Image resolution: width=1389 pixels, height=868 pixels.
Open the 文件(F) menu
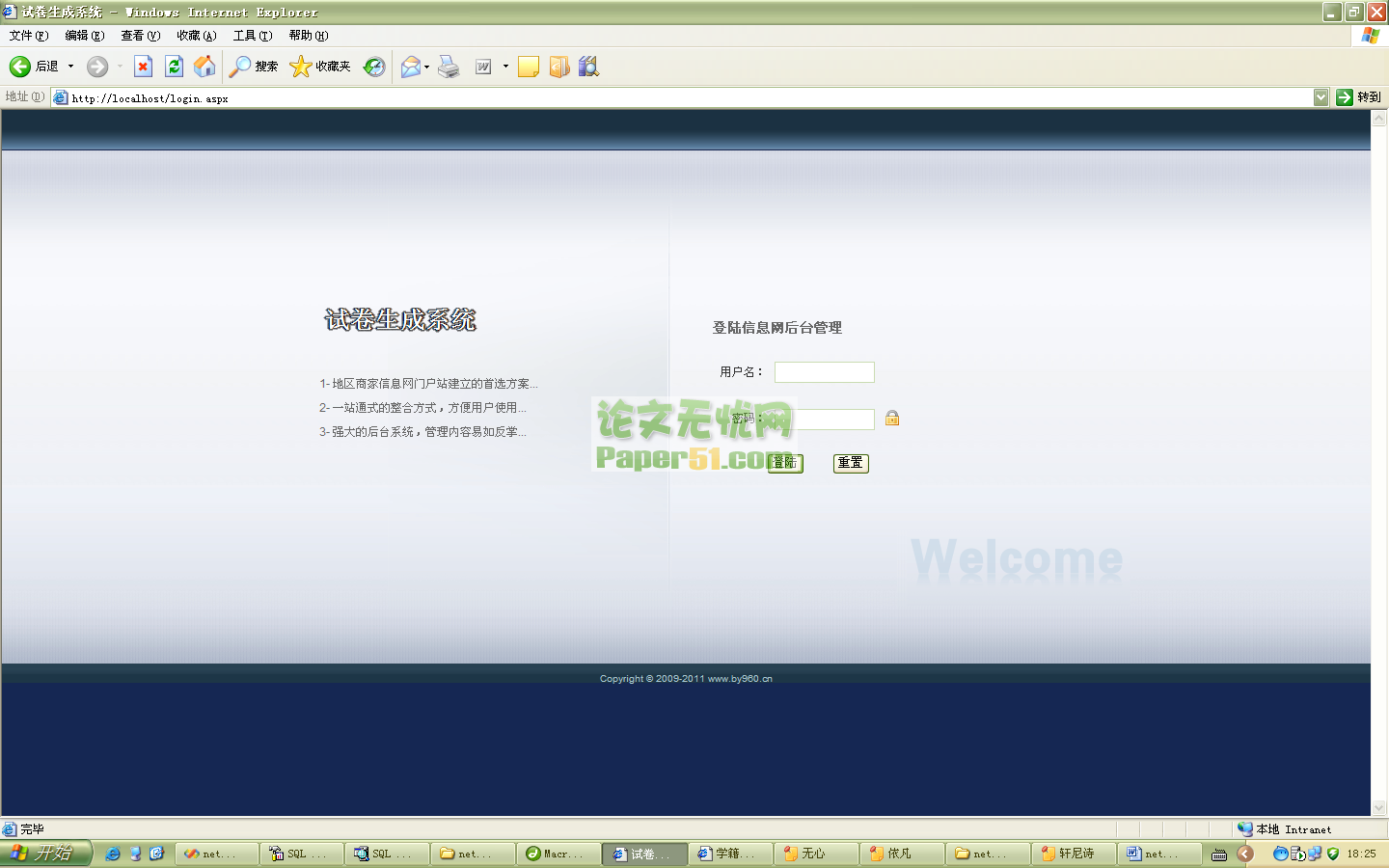pyautogui.click(x=29, y=36)
